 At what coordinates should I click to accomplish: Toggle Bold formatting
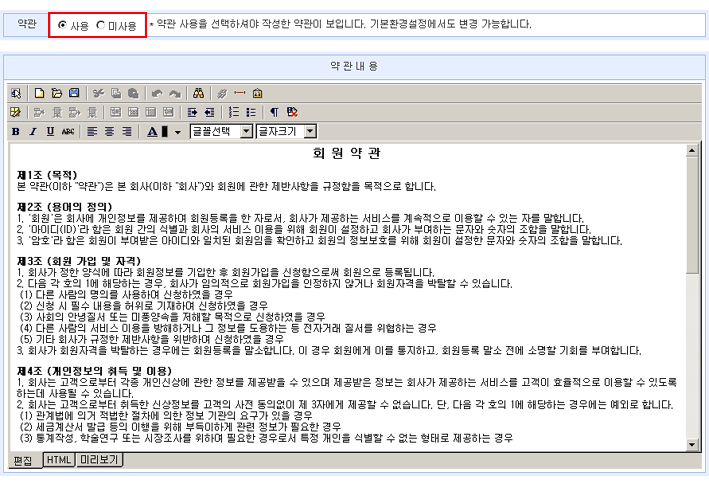click(x=16, y=131)
